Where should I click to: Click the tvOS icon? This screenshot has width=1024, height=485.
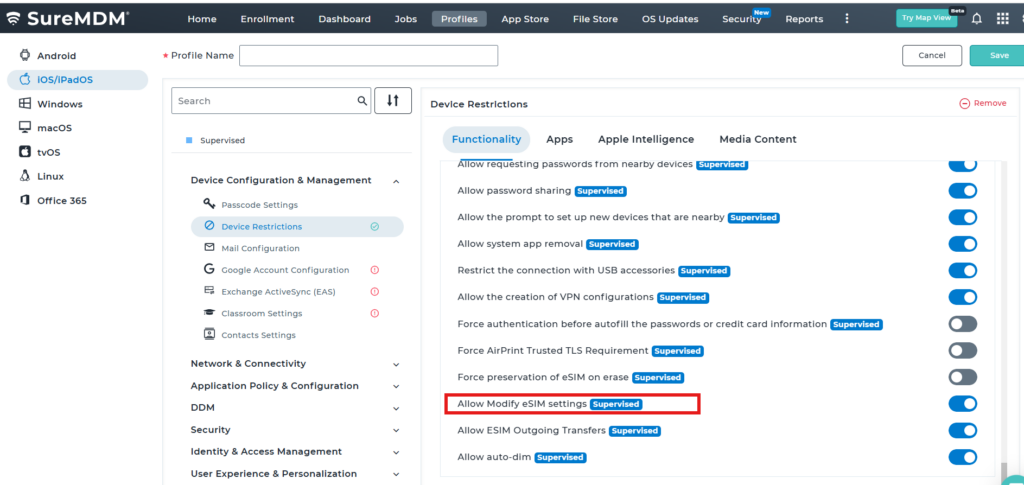click(25, 151)
